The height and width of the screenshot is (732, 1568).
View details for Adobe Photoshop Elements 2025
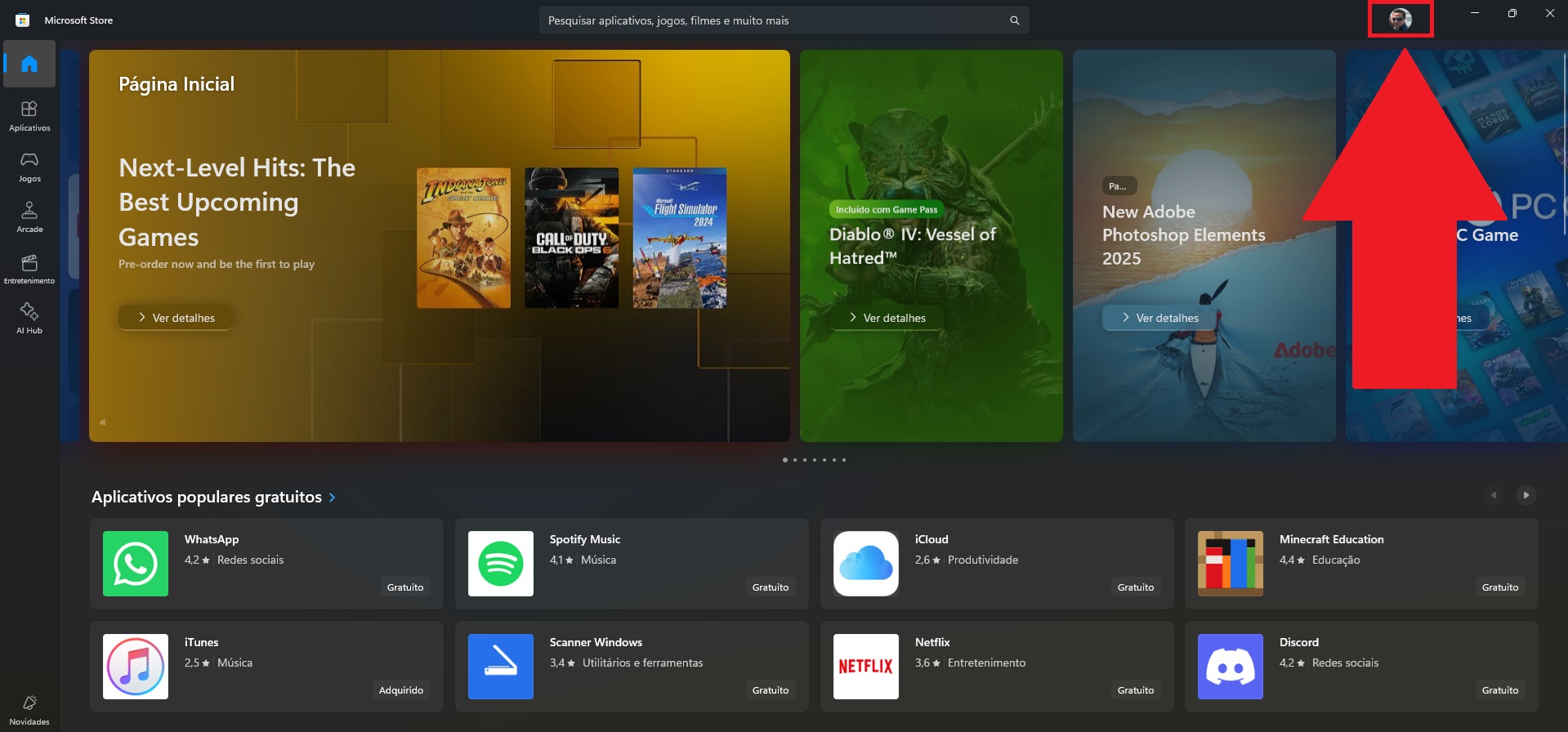1159,318
